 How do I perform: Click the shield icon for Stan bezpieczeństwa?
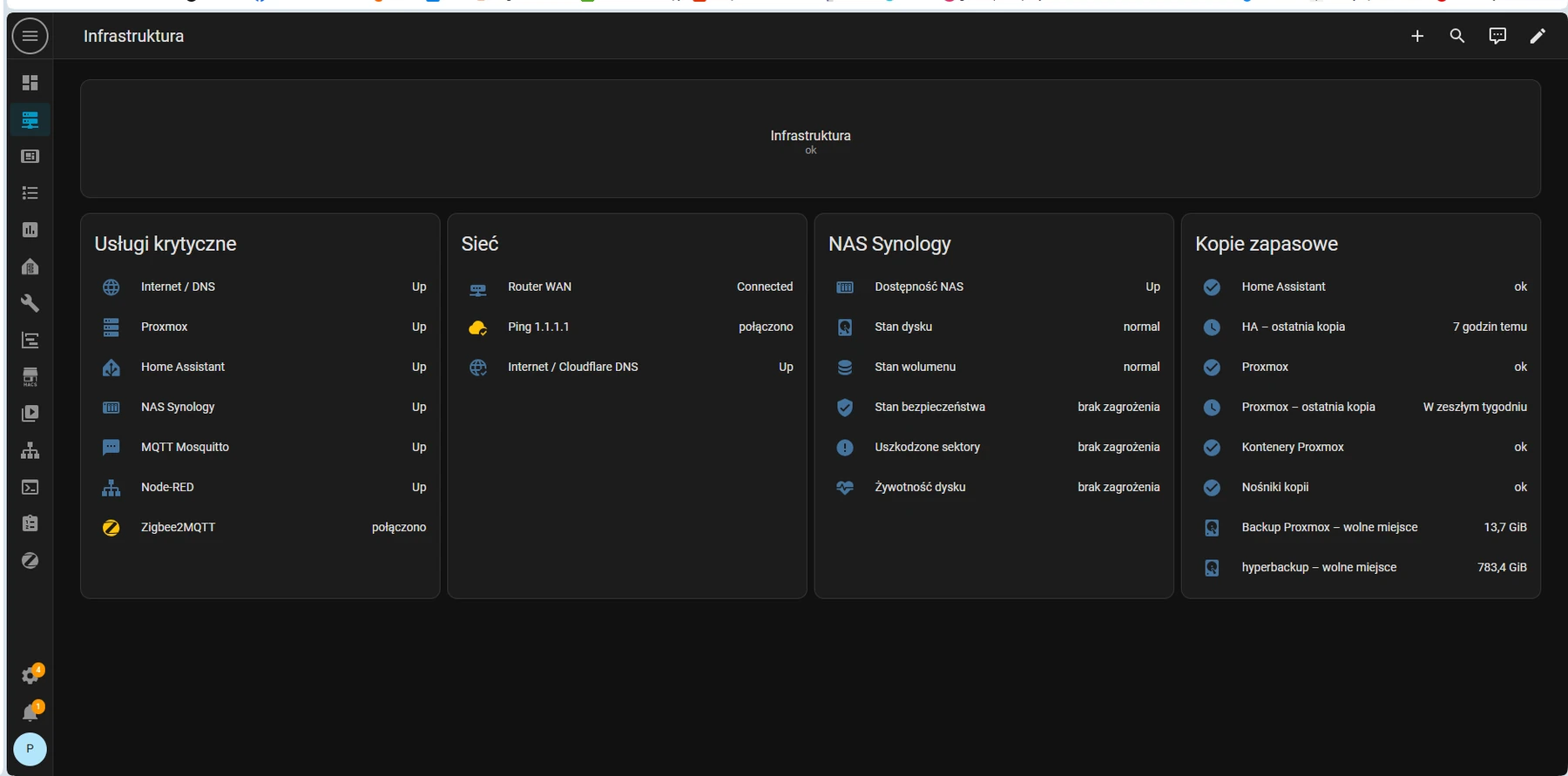tap(845, 408)
